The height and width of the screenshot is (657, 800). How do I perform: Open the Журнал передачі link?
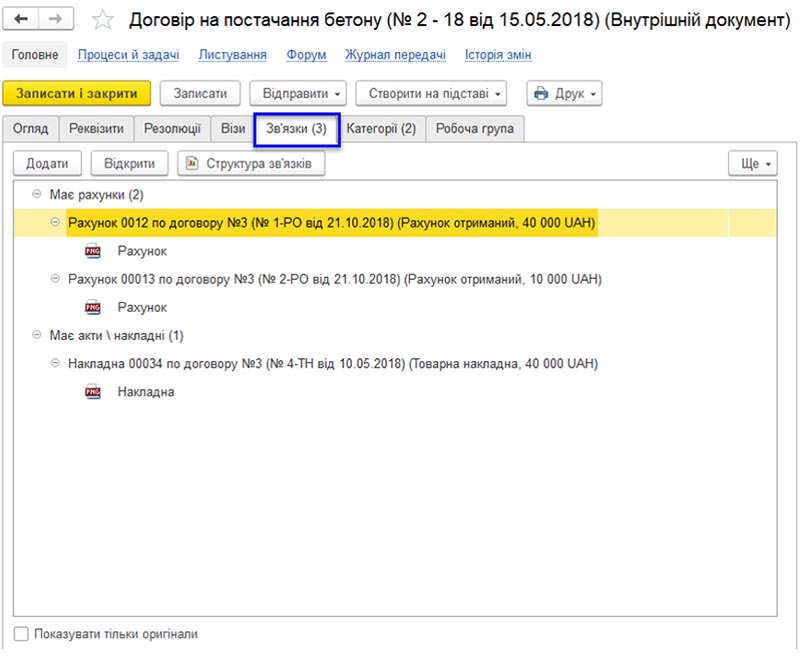pyautogui.click(x=395, y=55)
